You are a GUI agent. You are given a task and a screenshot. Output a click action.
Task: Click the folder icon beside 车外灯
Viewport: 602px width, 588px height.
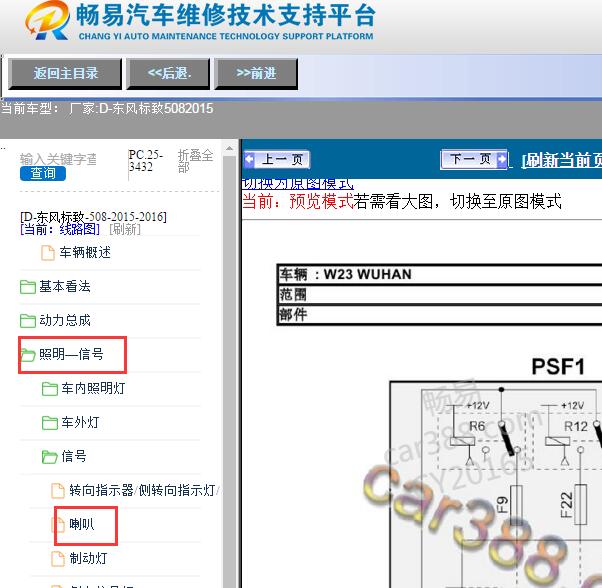pos(50,423)
